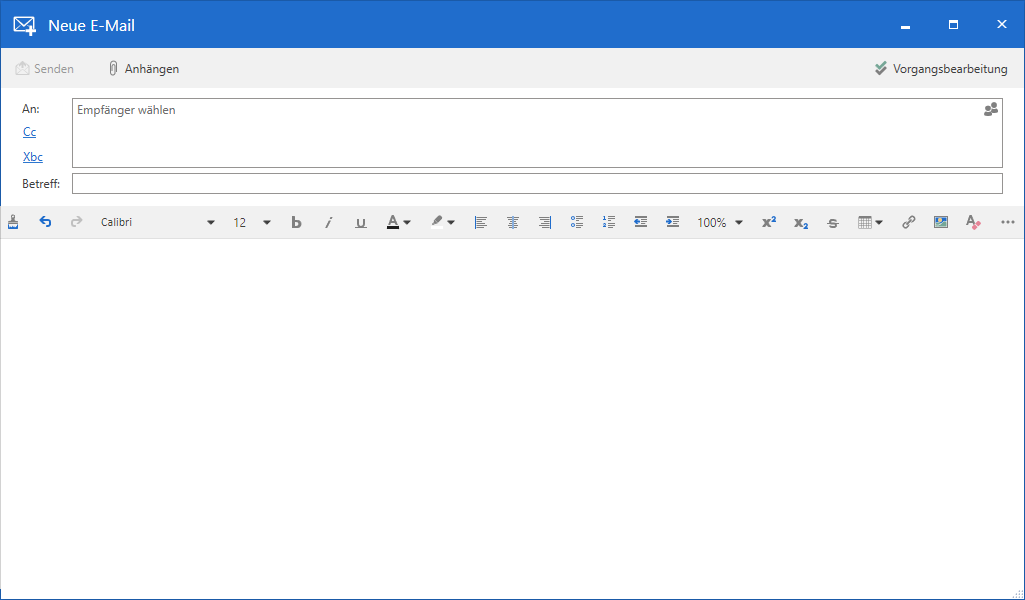The width and height of the screenshot is (1025, 600).
Task: Center align the text
Action: click(x=513, y=223)
